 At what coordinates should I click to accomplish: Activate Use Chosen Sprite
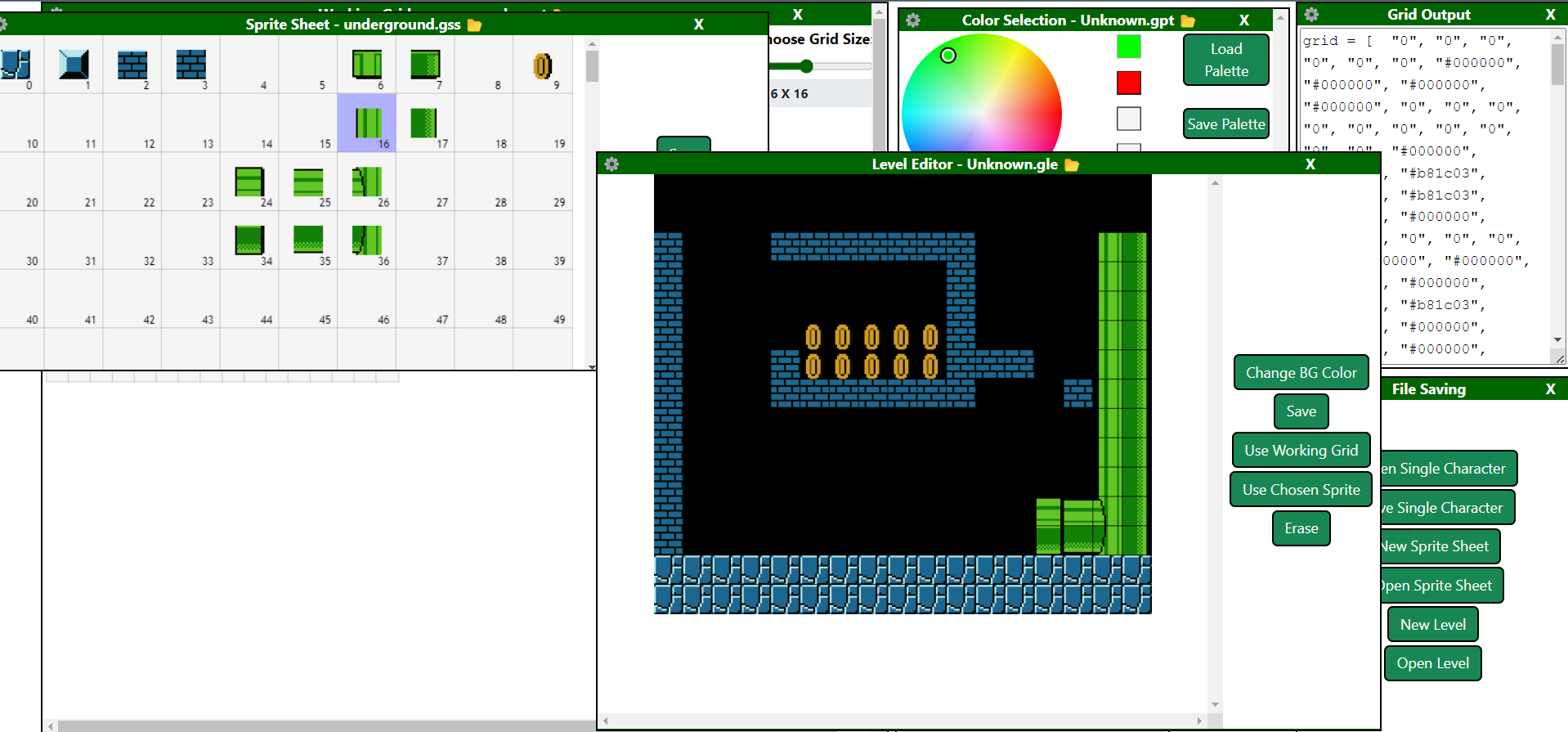pyautogui.click(x=1301, y=490)
